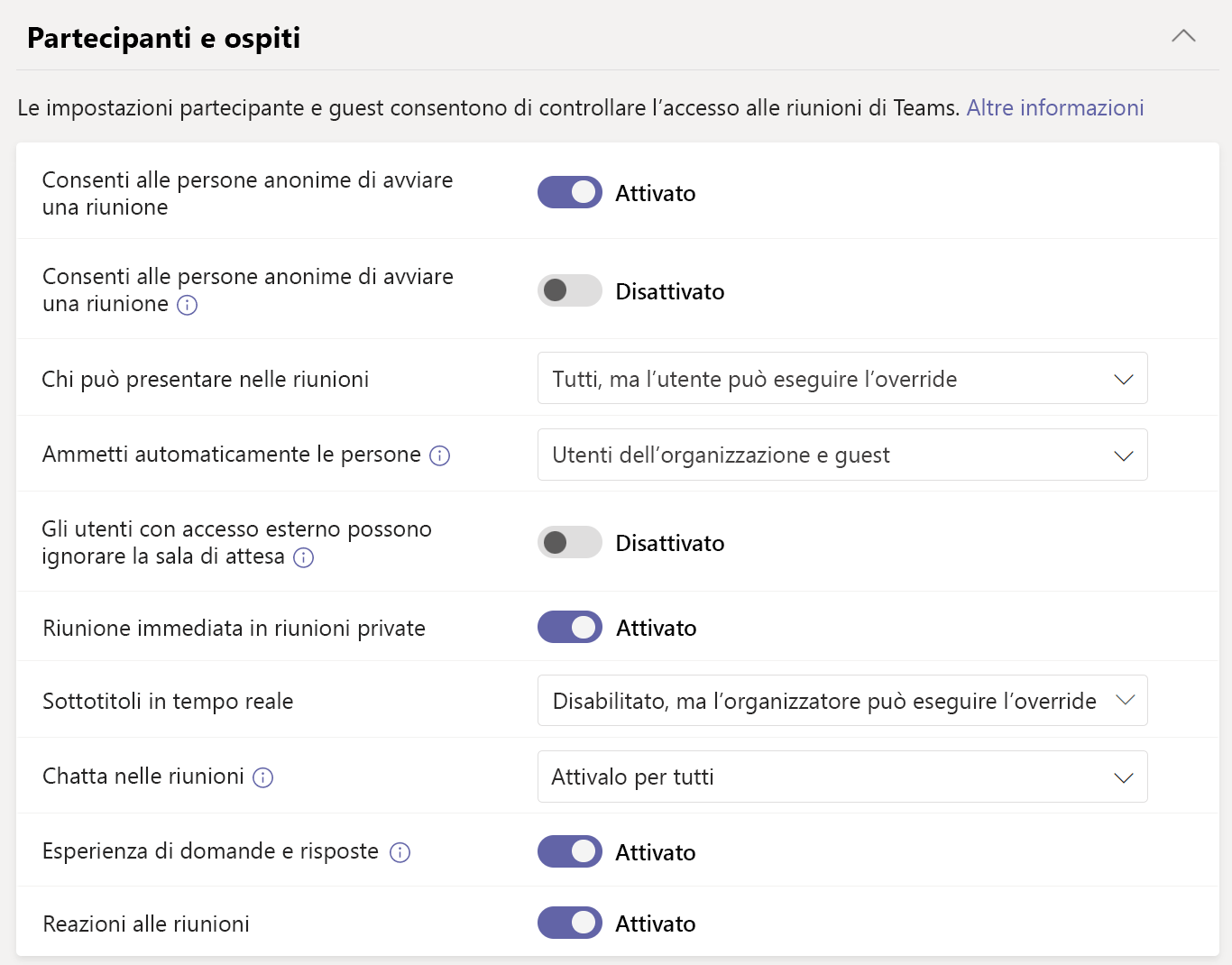Screen dimensions: 1232x965
Task: Turn off the first anonymous start meeting toggle
Action: [x=570, y=192]
